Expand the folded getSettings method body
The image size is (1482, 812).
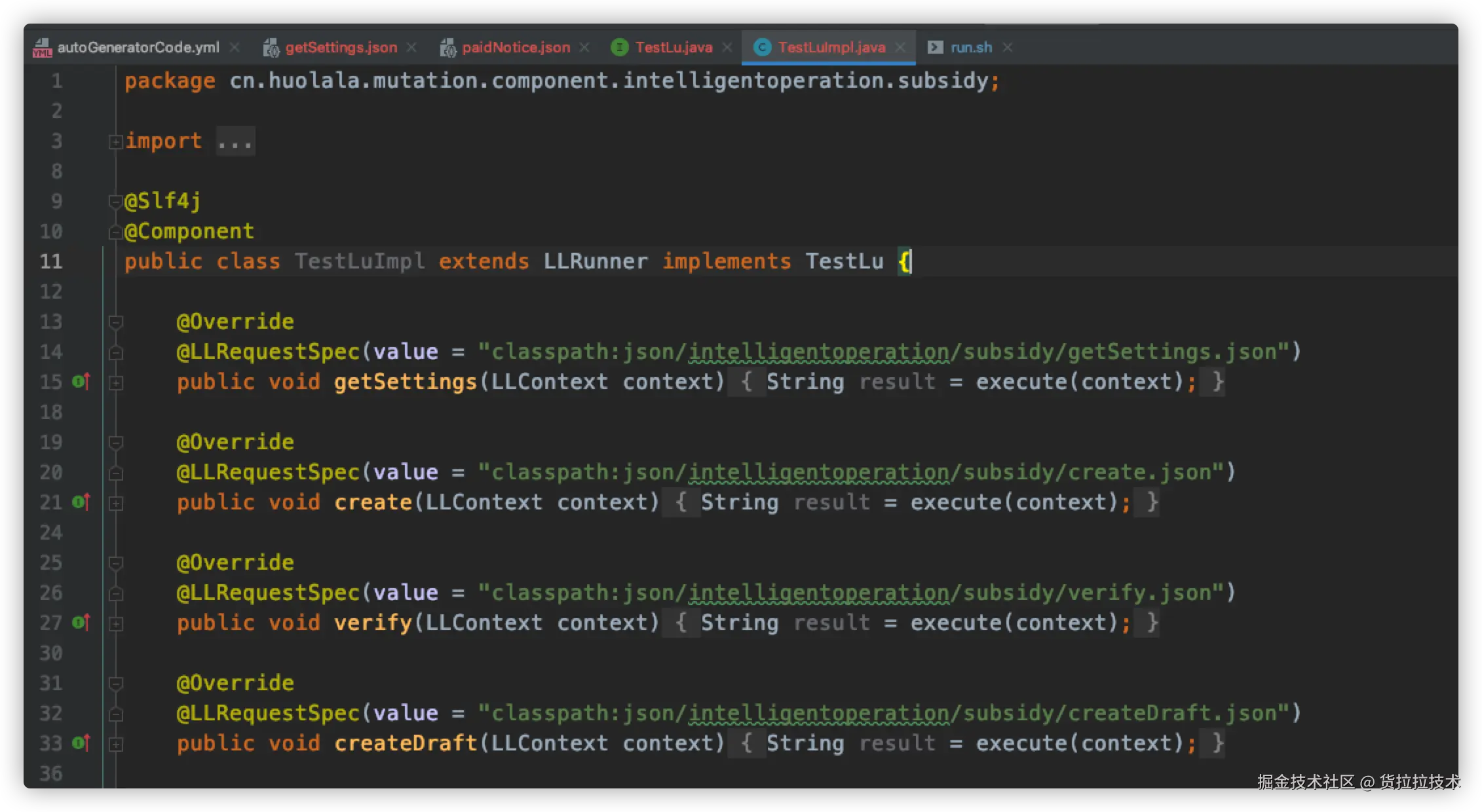[116, 382]
